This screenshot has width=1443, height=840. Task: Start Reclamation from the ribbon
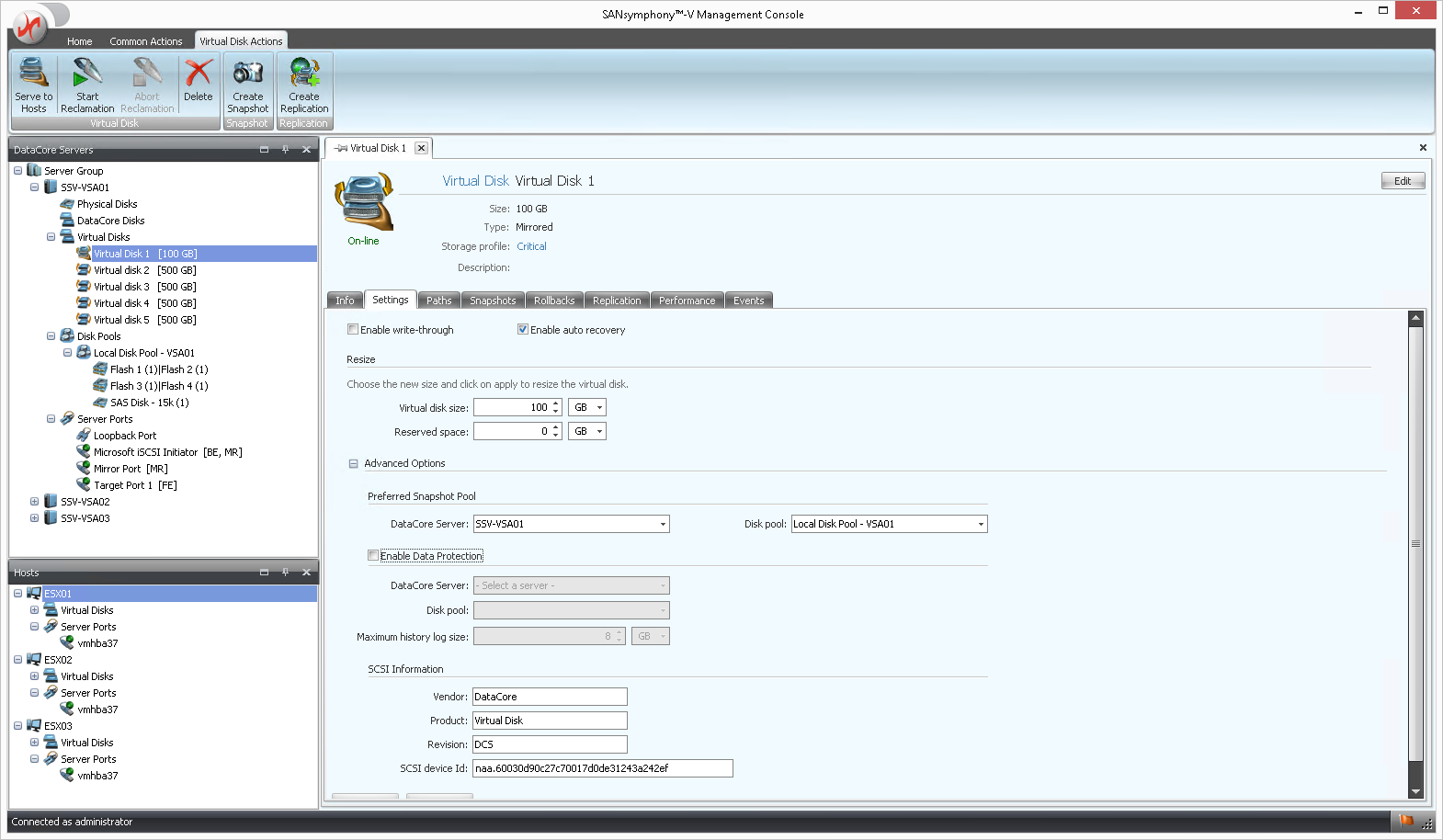click(x=87, y=74)
